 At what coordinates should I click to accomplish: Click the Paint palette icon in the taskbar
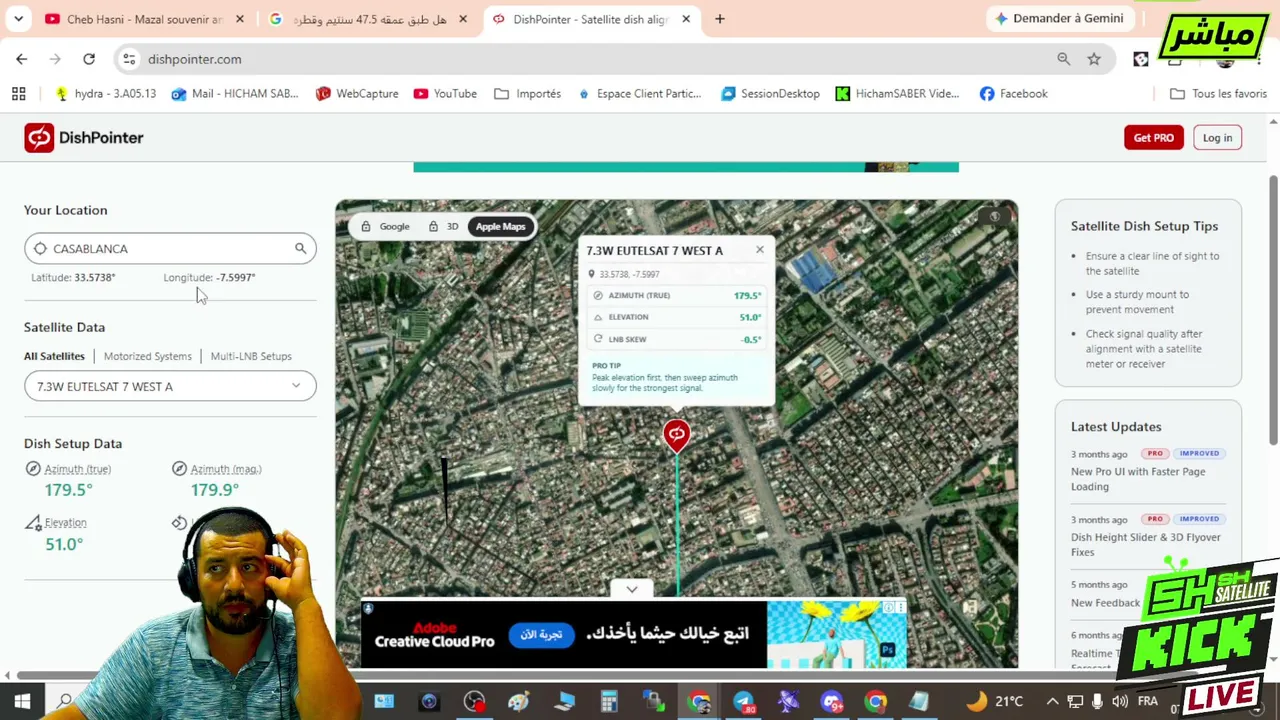coord(518,702)
